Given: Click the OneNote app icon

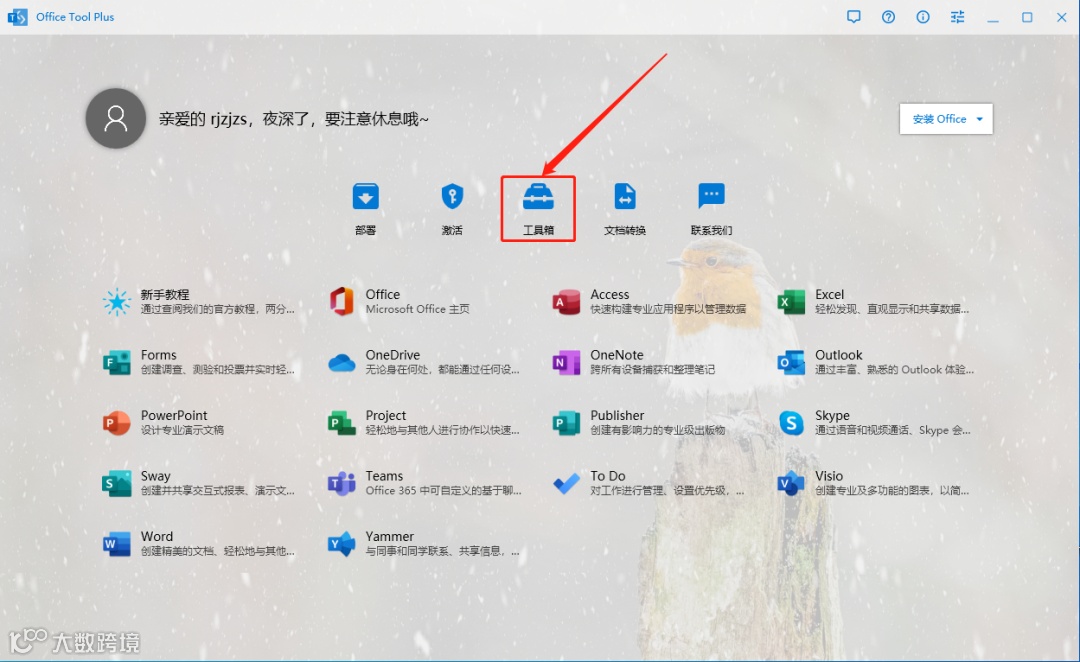Looking at the screenshot, I should (x=566, y=362).
